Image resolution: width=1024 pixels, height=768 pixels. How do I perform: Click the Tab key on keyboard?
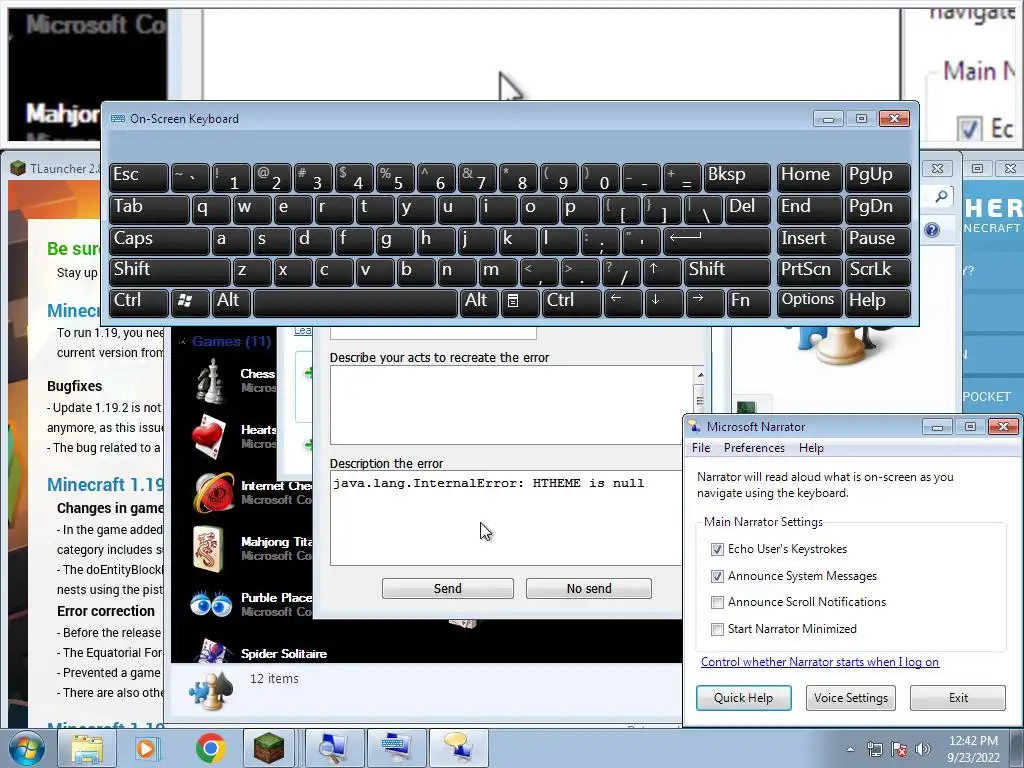coord(149,209)
